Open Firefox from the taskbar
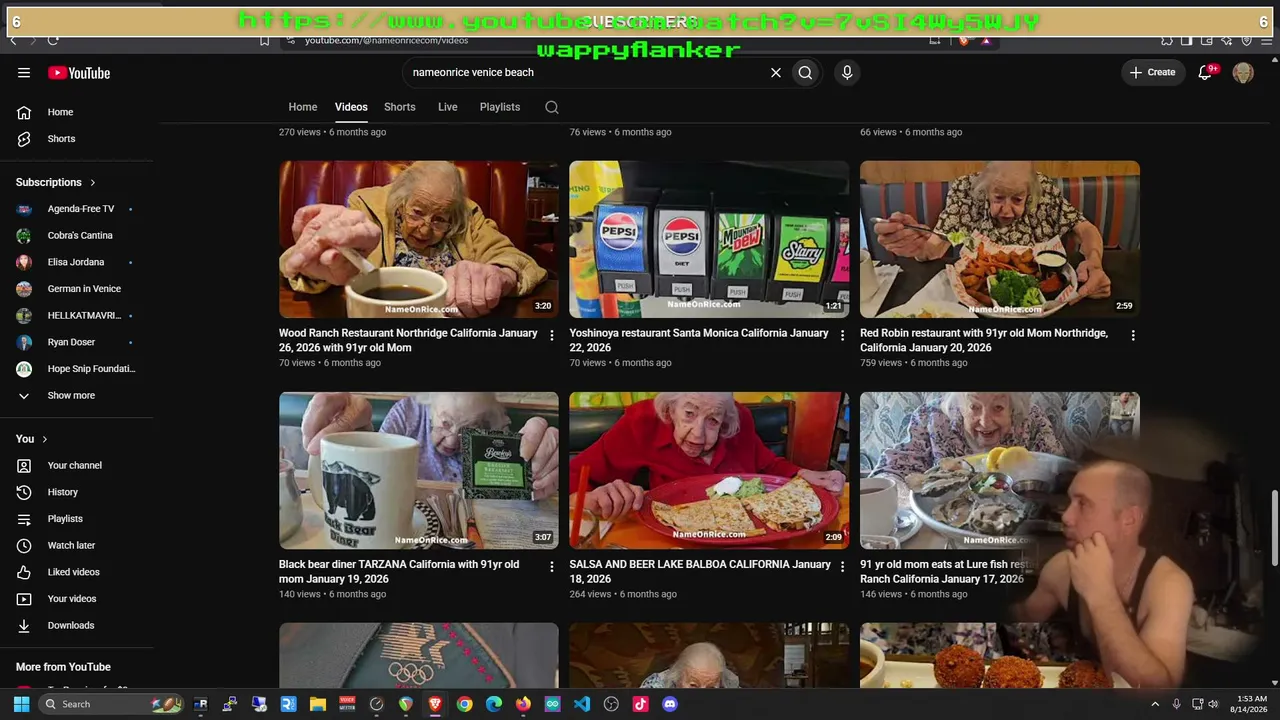 523,704
